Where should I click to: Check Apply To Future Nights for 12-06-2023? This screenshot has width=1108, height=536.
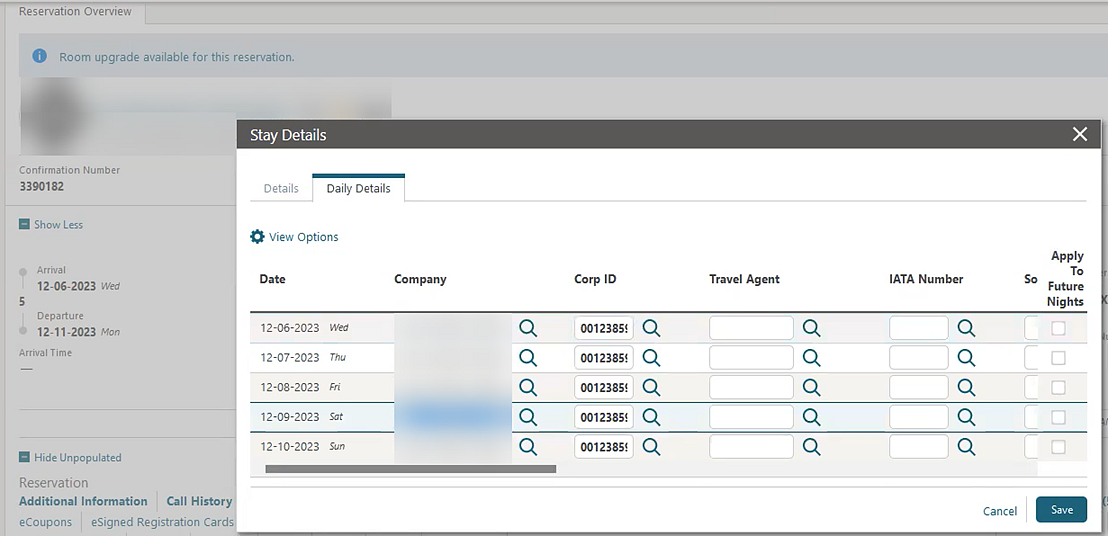[x=1058, y=328]
